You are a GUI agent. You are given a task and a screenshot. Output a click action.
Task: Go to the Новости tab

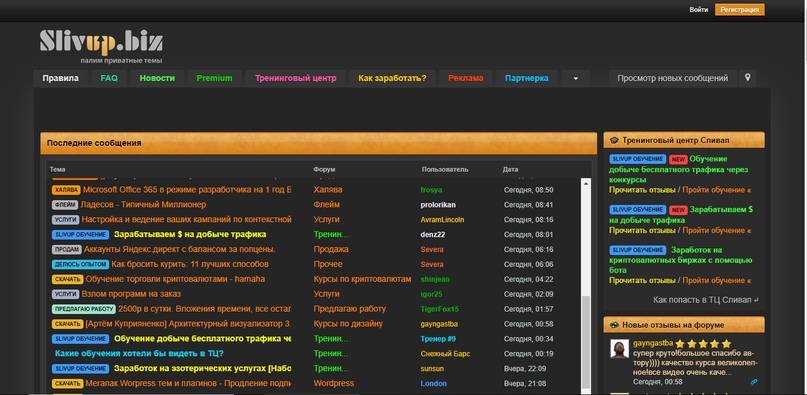point(157,78)
